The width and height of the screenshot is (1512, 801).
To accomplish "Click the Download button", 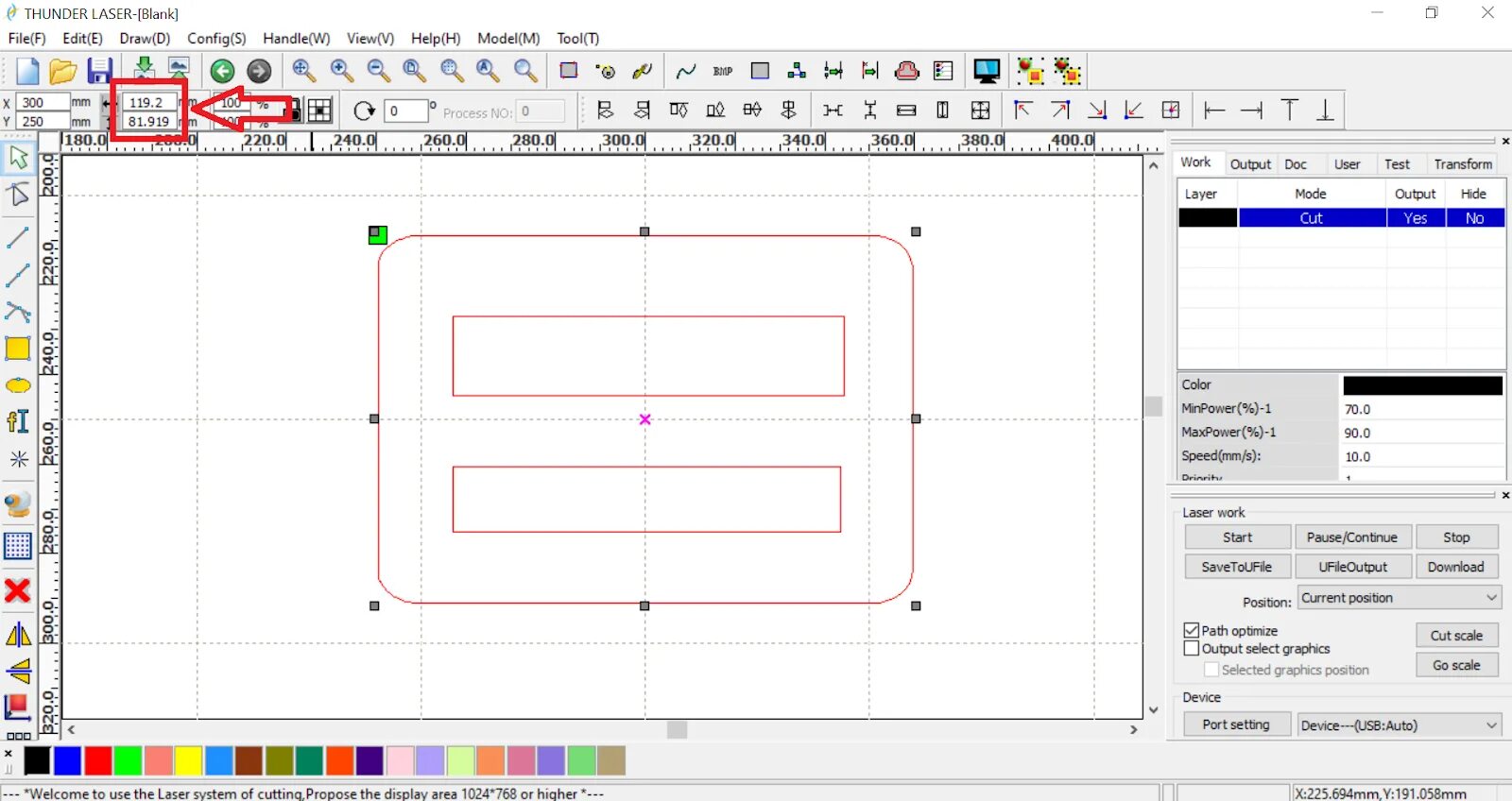I will 1456,567.
